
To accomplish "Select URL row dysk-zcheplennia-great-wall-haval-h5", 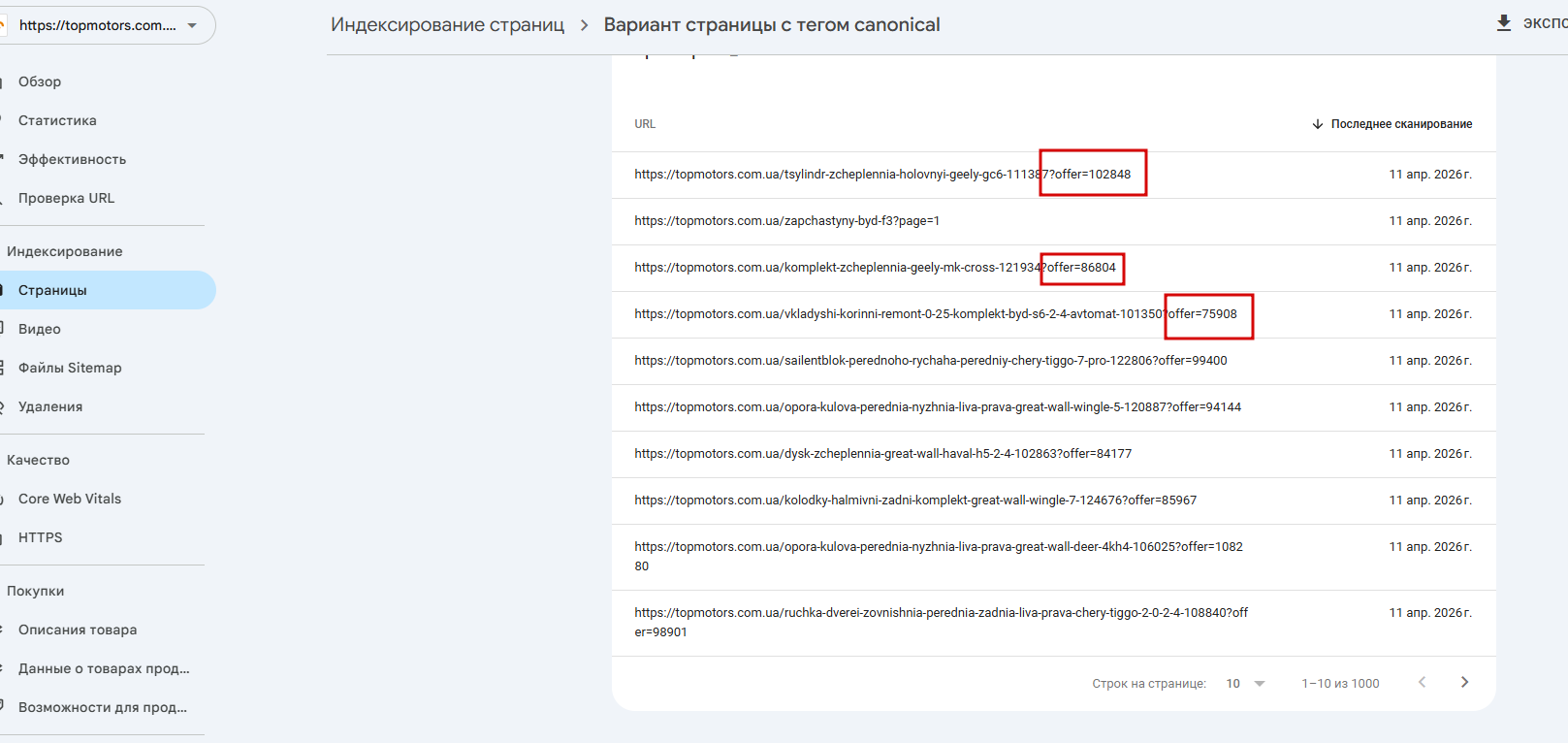I will 1053,454.
